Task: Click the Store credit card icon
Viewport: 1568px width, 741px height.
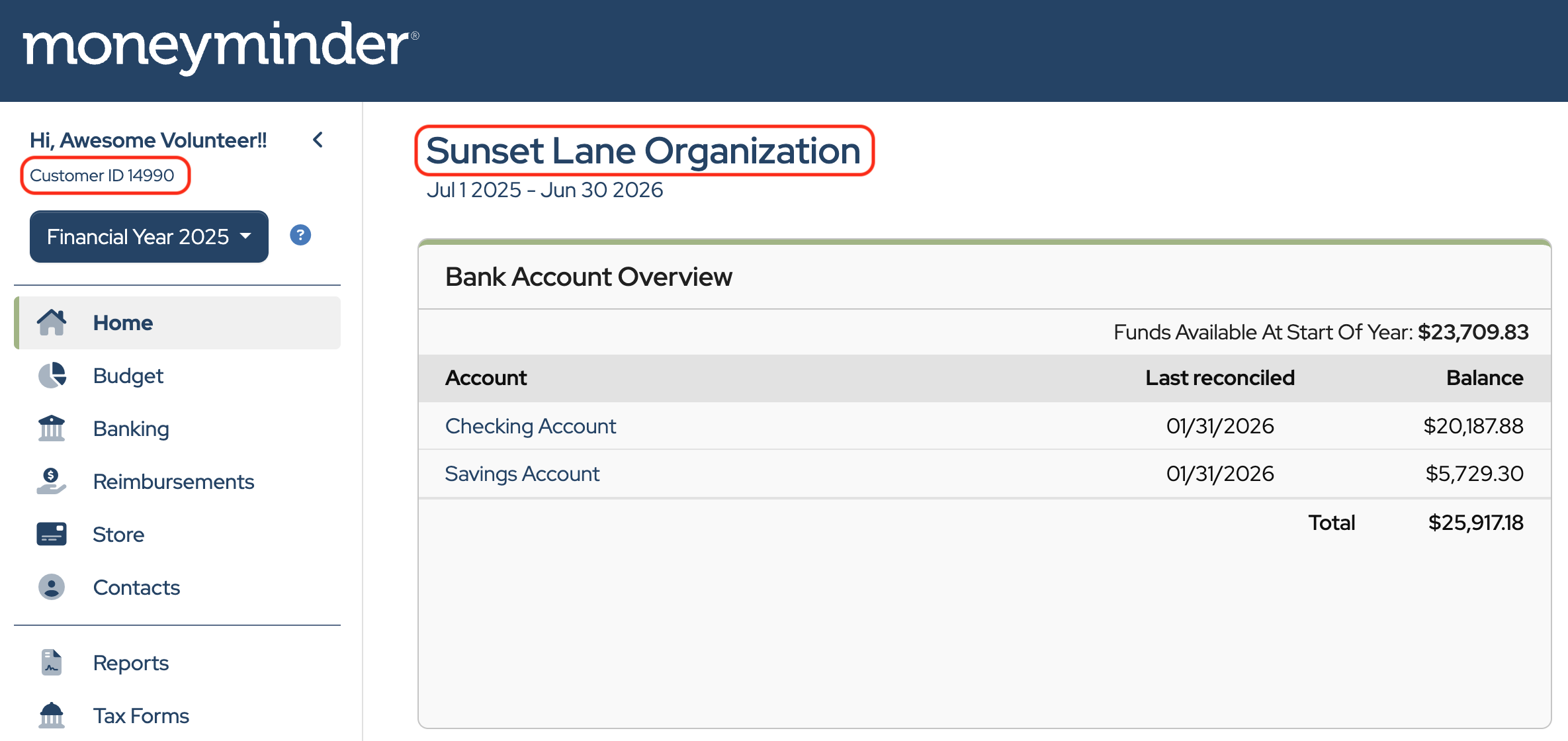Action: (x=52, y=534)
